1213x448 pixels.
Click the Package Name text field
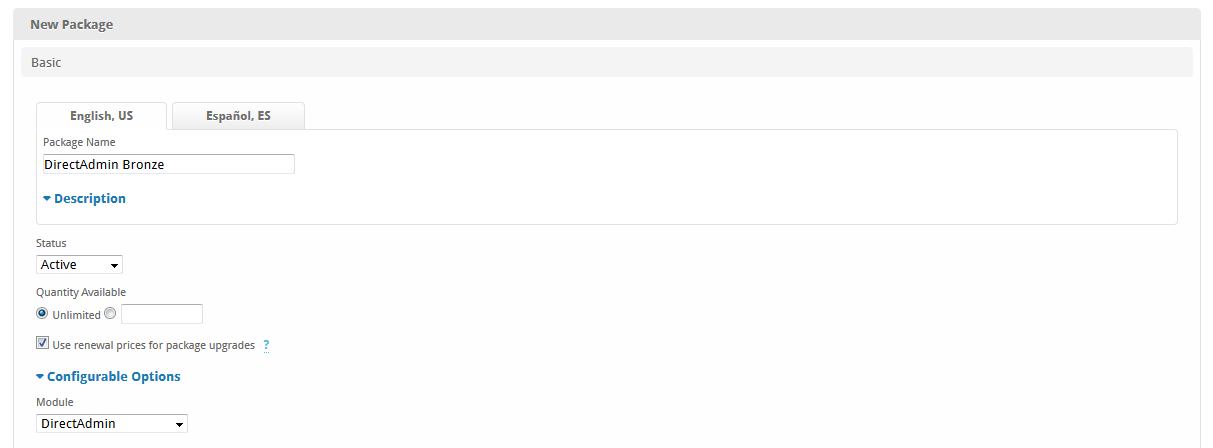(x=168, y=164)
